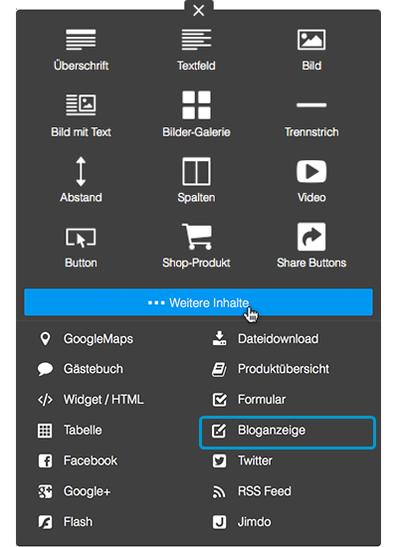Add a Dateidownload element
The width and height of the screenshot is (398, 547).
pyautogui.click(x=265, y=339)
